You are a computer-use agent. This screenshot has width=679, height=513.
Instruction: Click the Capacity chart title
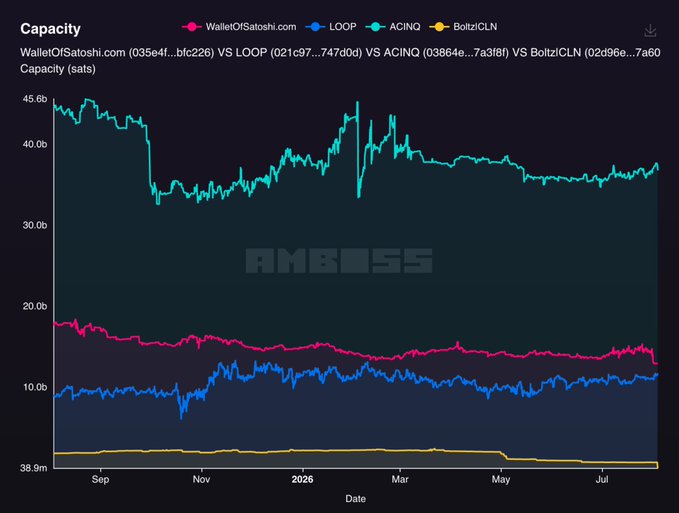50,29
